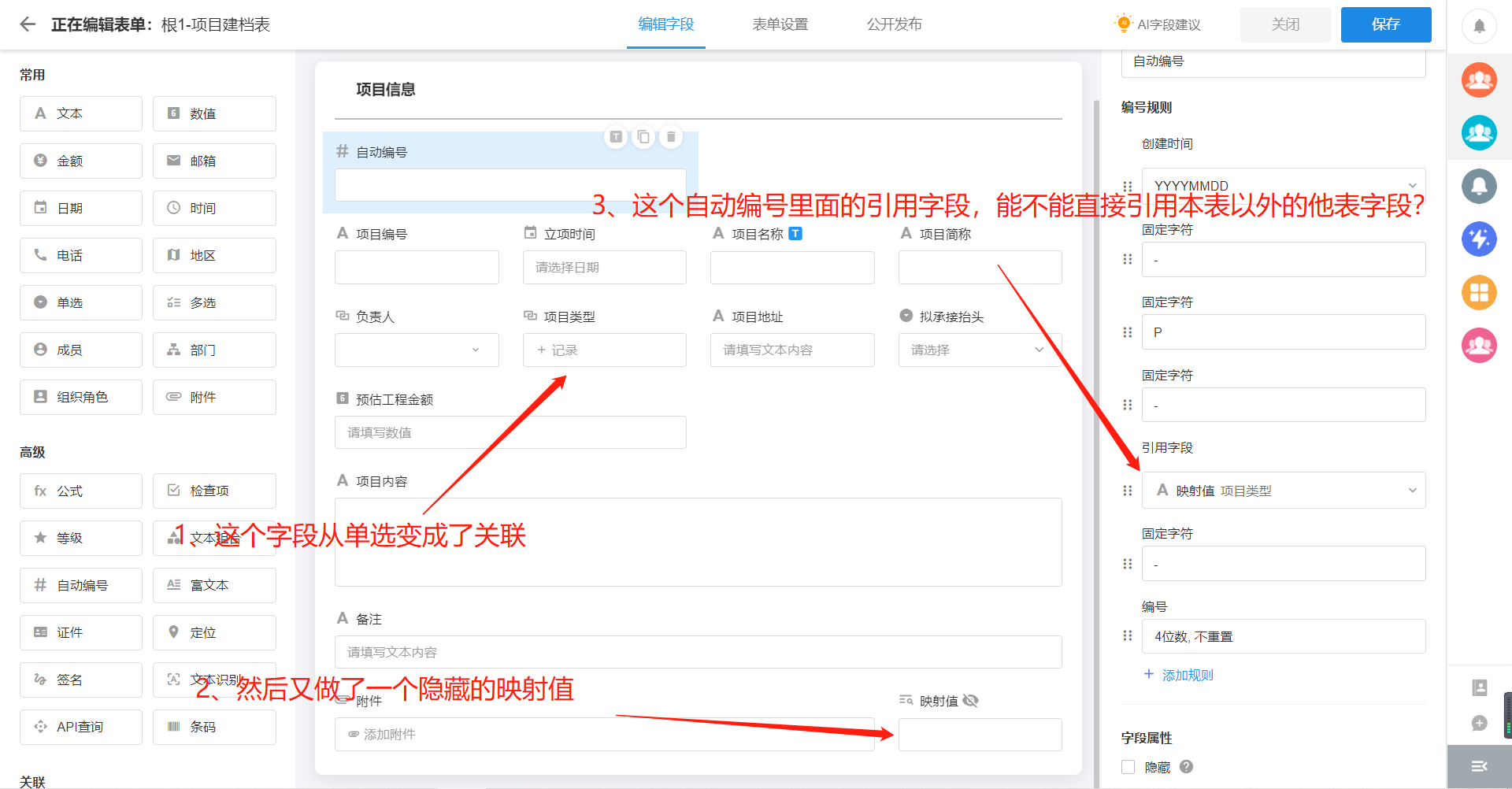Select the 条码 field type in sidebar
Image resolution: width=1512 pixels, height=789 pixels.
(213, 727)
